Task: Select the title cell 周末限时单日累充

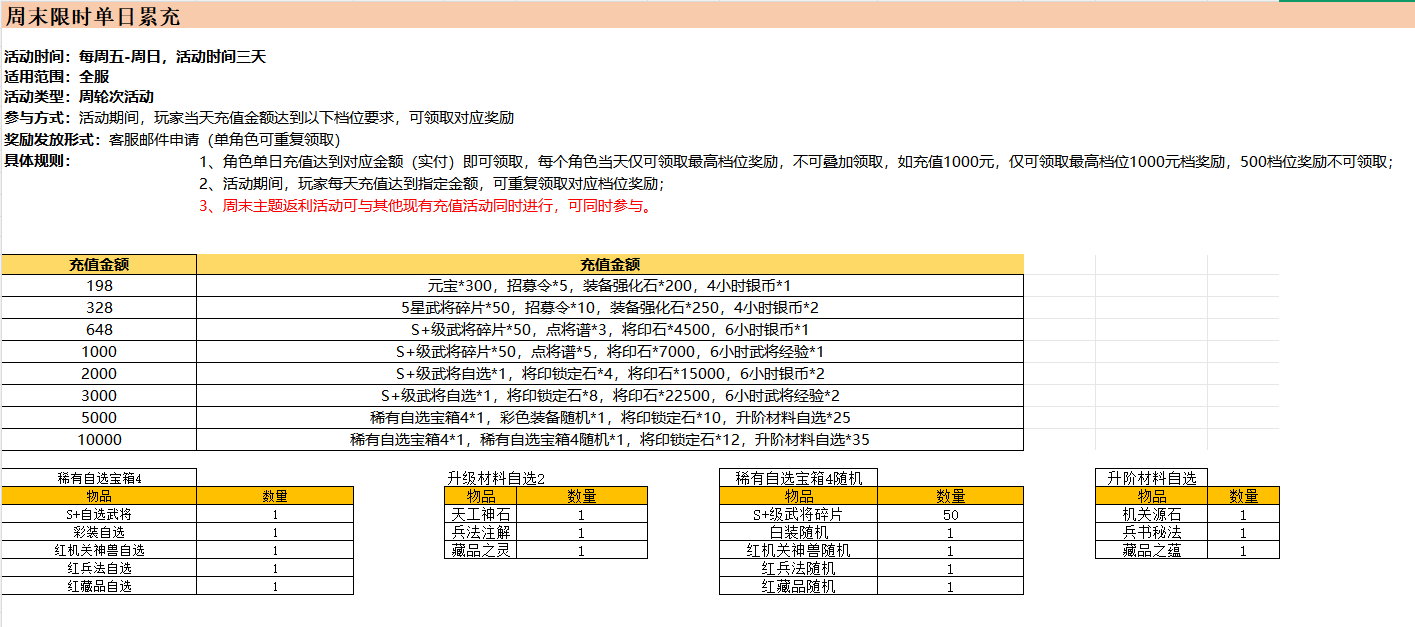Action: pyautogui.click(x=94, y=17)
